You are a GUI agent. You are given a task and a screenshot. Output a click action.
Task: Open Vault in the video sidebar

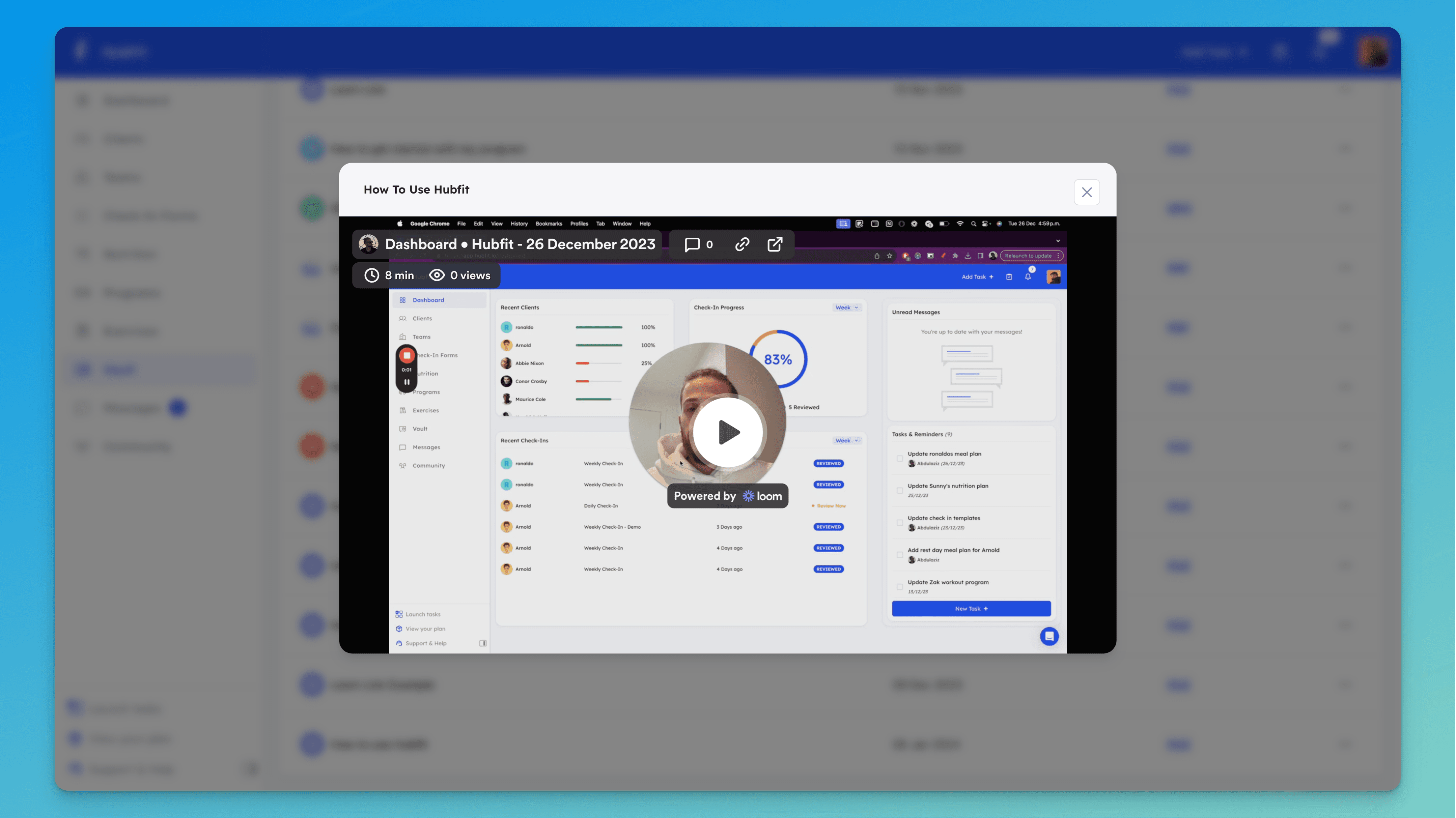(x=419, y=429)
